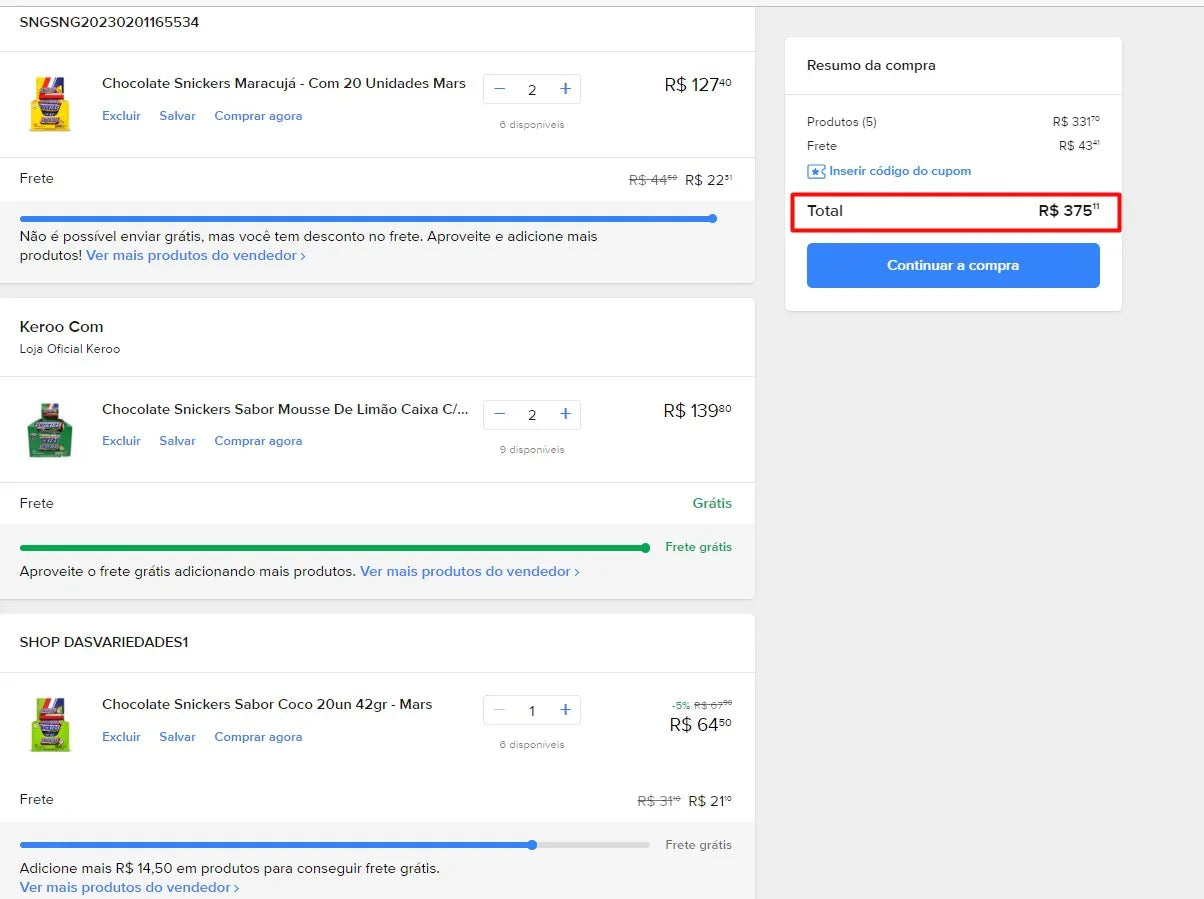
Task: Comprar agora the Snickers Sabor Coco
Action: click(x=258, y=737)
